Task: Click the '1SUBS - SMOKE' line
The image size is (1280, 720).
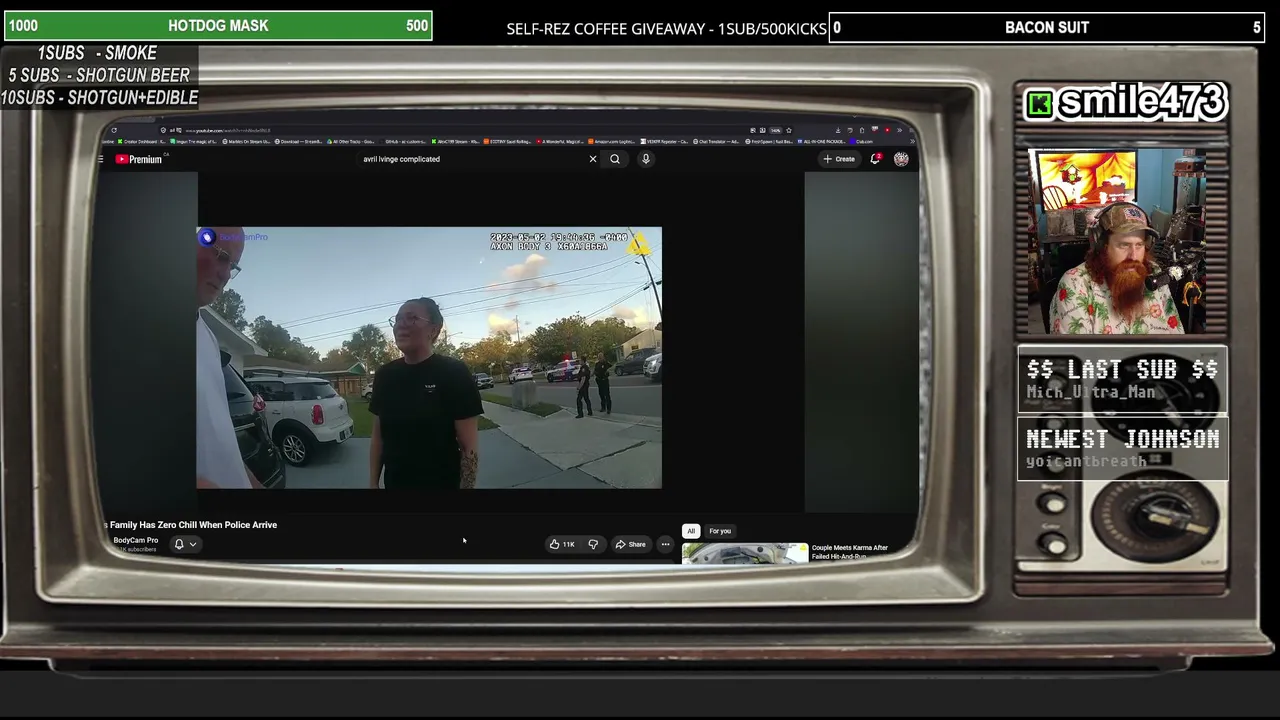Action: point(97,53)
